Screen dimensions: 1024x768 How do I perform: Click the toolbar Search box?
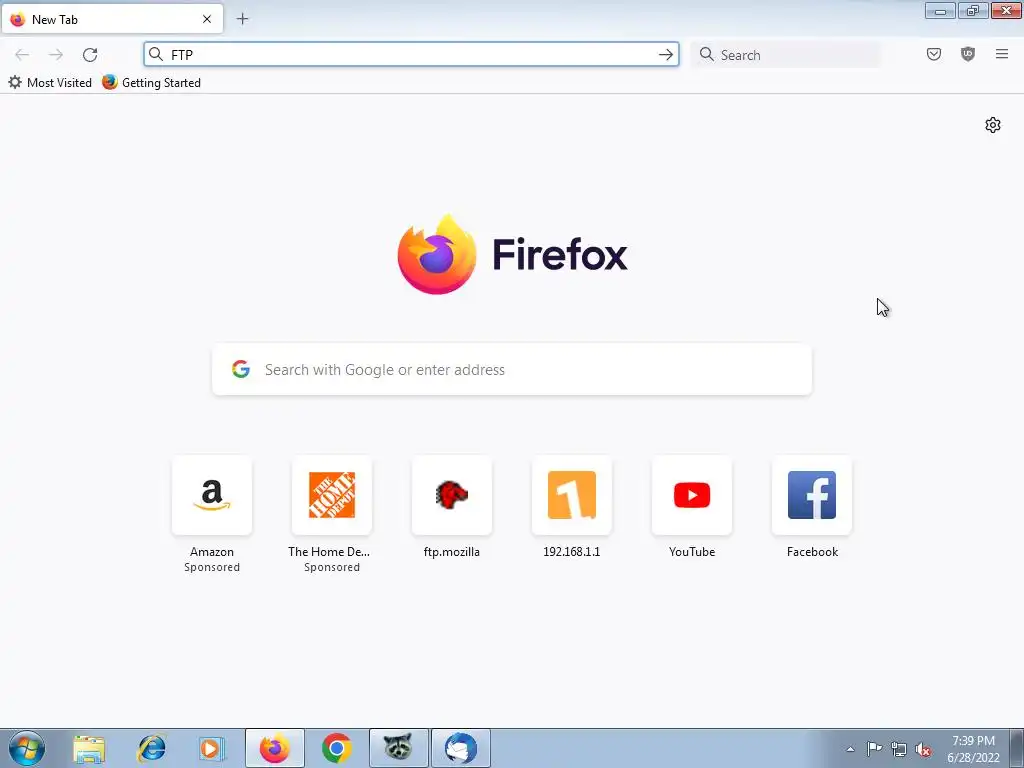786,55
